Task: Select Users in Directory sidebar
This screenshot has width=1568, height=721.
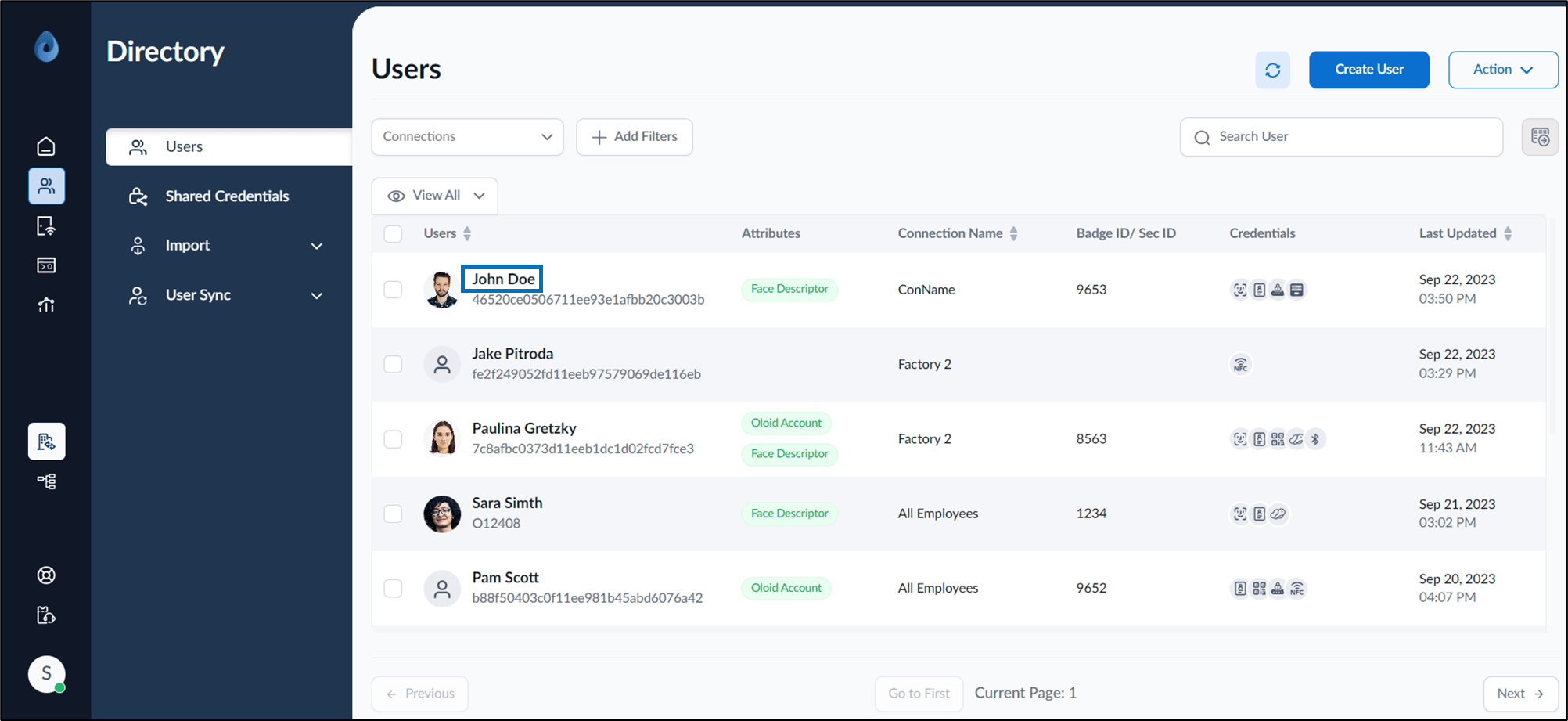Action: click(229, 147)
